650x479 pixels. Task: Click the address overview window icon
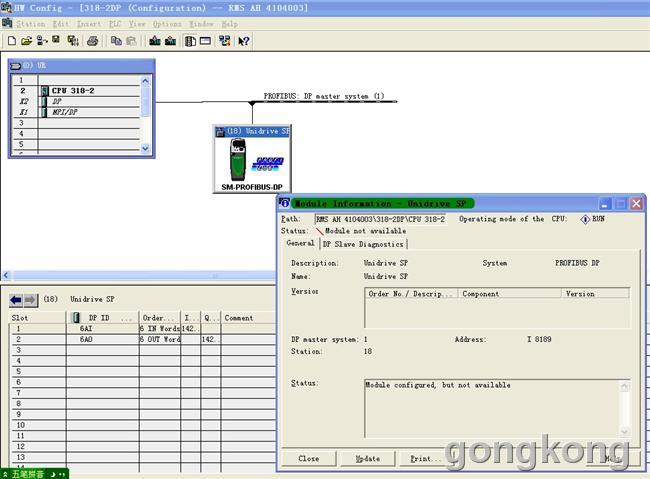coord(205,41)
